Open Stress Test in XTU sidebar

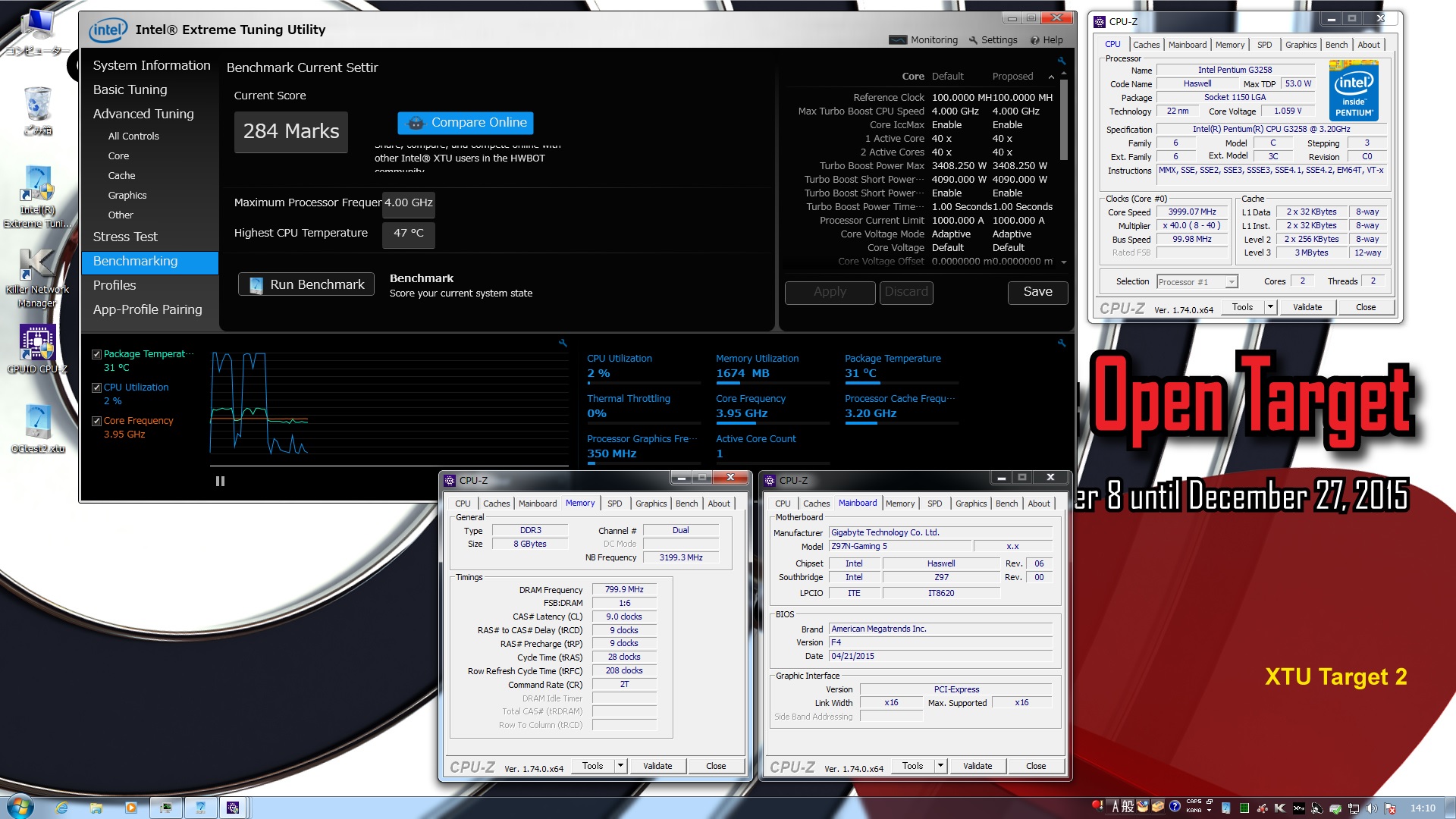125,237
